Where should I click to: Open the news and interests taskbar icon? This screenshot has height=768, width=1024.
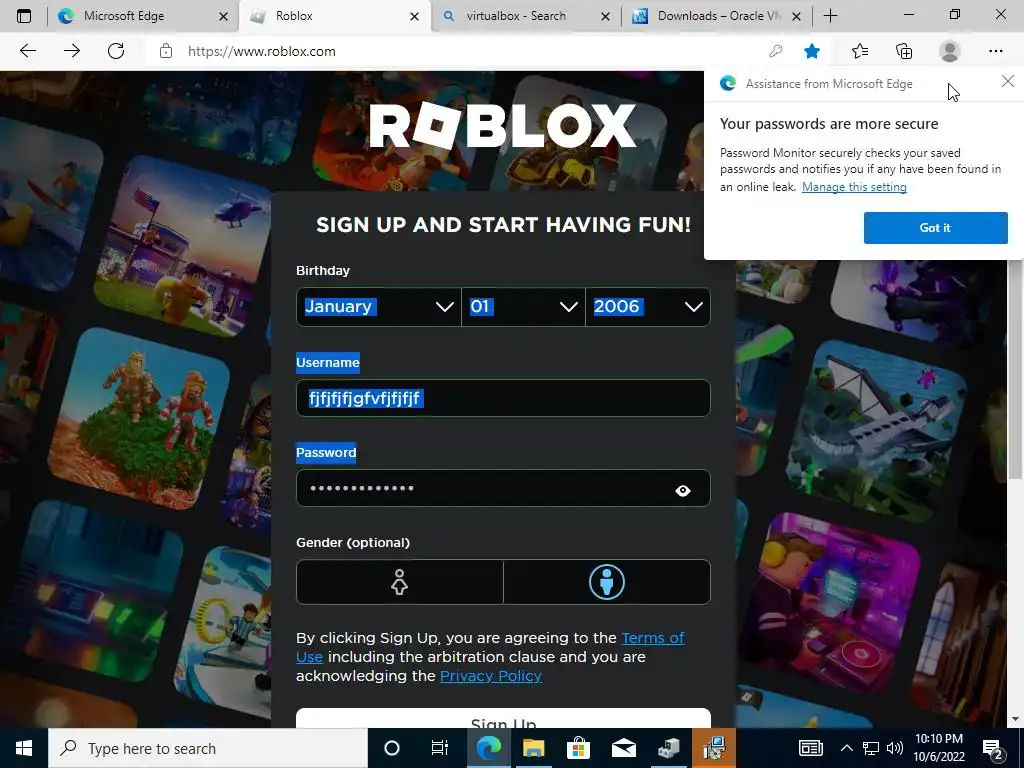click(x=810, y=748)
